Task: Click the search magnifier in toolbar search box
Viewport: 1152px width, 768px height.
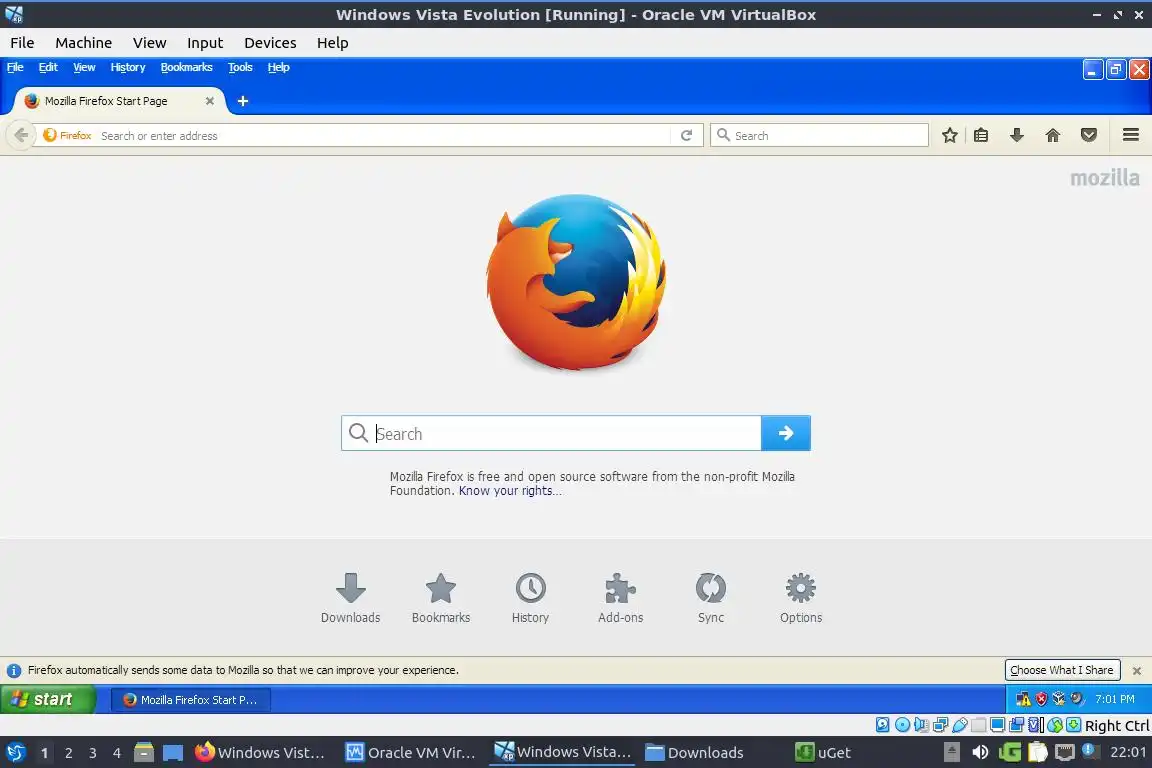Action: tap(724, 134)
